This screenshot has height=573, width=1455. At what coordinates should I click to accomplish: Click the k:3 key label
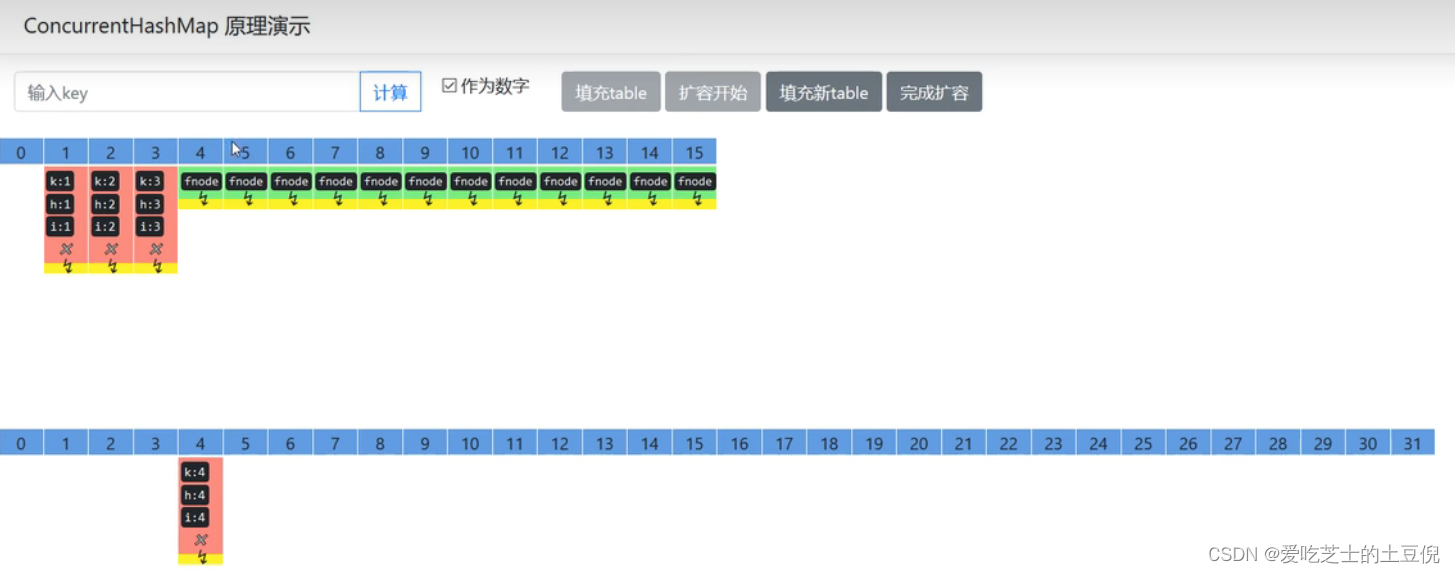point(151,181)
